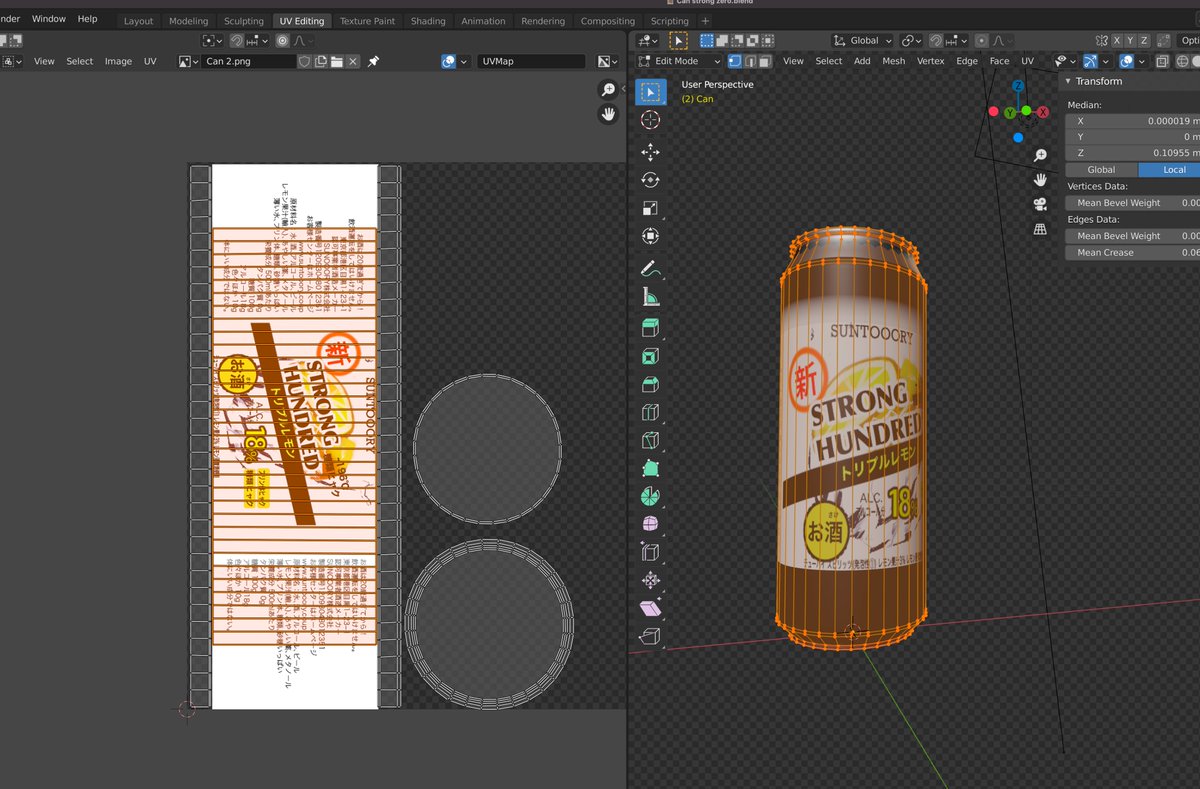Select the Rotate tool
The height and width of the screenshot is (789, 1200).
pos(650,180)
